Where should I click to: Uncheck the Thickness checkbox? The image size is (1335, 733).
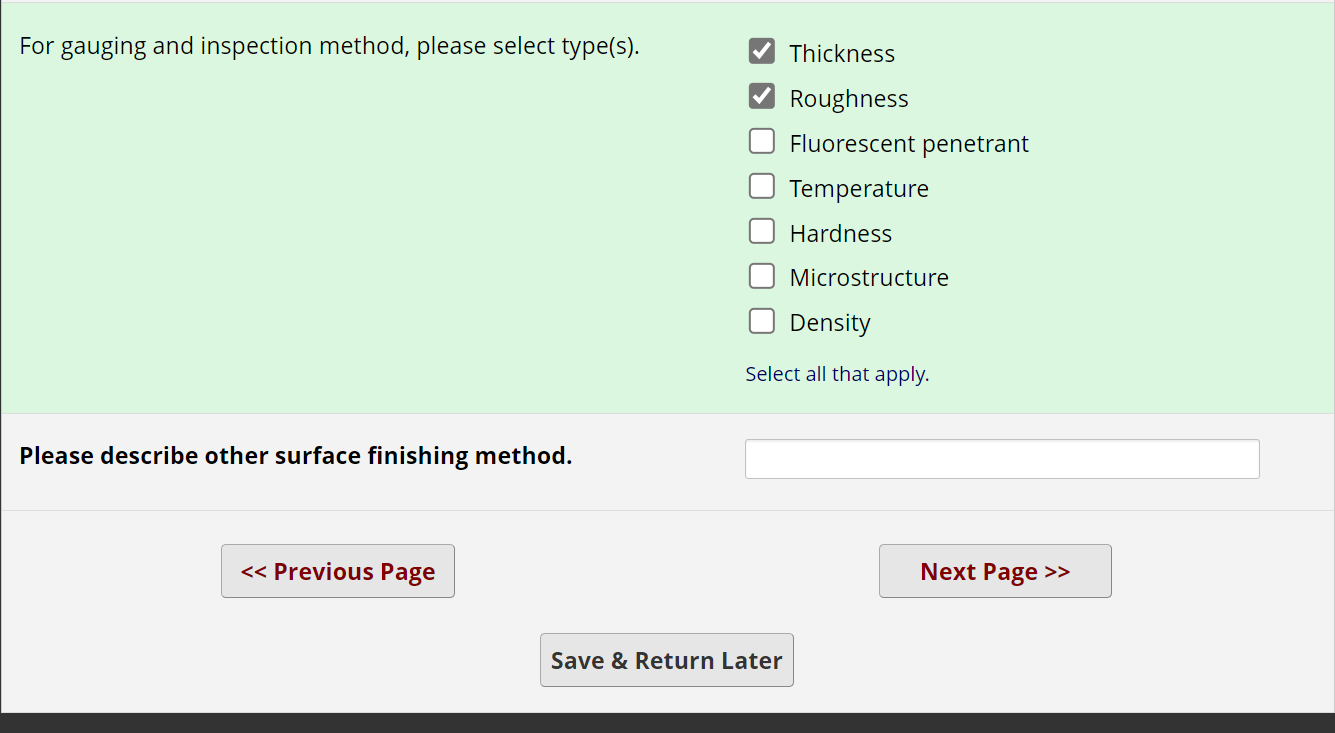pyautogui.click(x=762, y=51)
